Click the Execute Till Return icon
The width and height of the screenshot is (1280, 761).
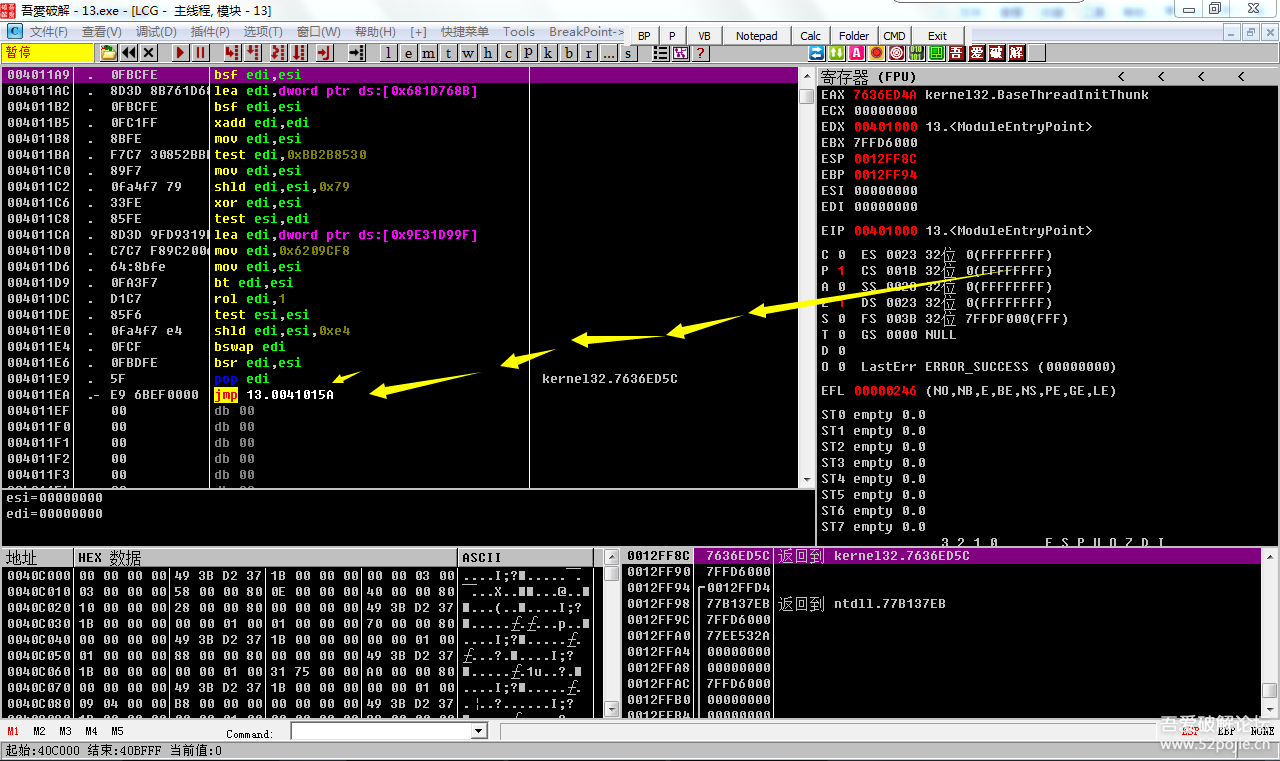[323, 53]
